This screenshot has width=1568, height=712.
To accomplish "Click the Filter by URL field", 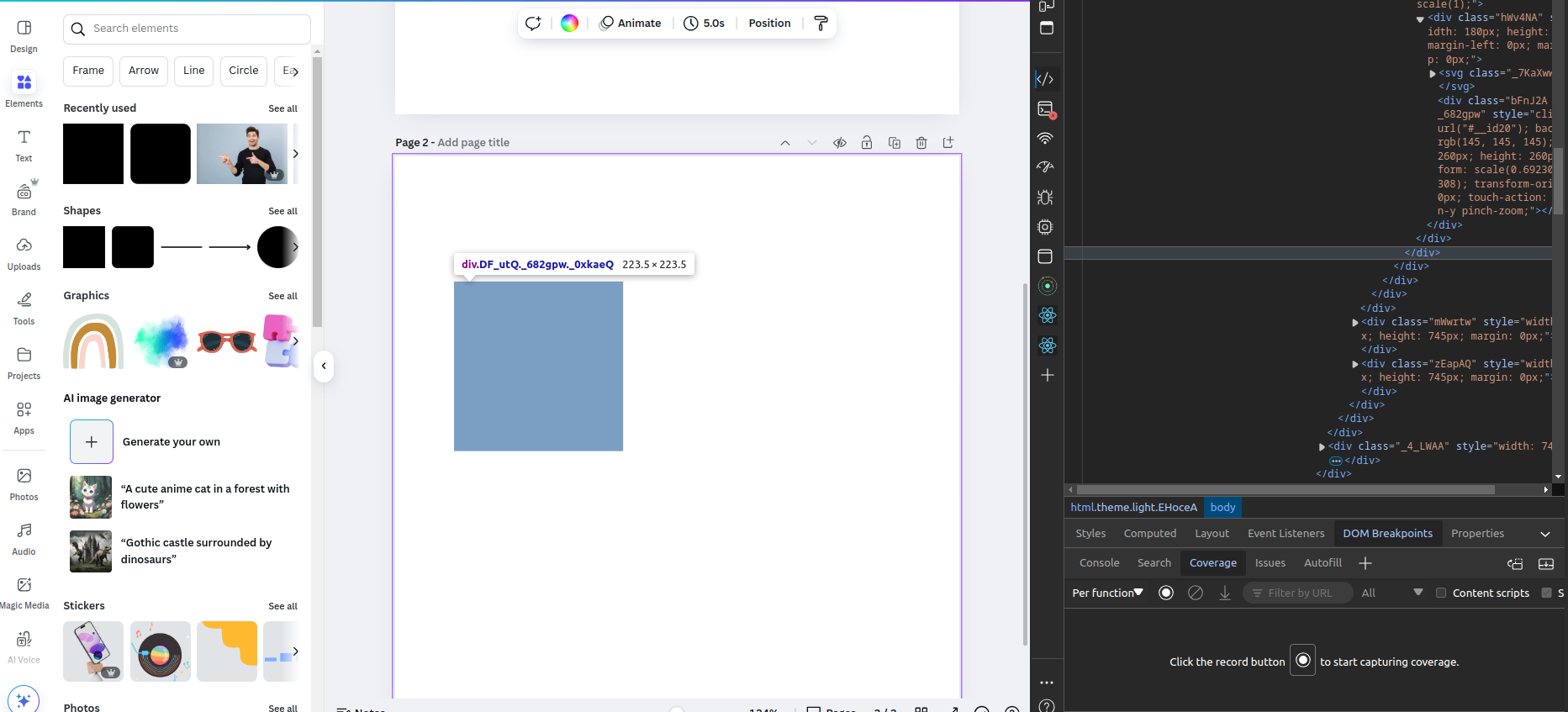I will point(1297,593).
